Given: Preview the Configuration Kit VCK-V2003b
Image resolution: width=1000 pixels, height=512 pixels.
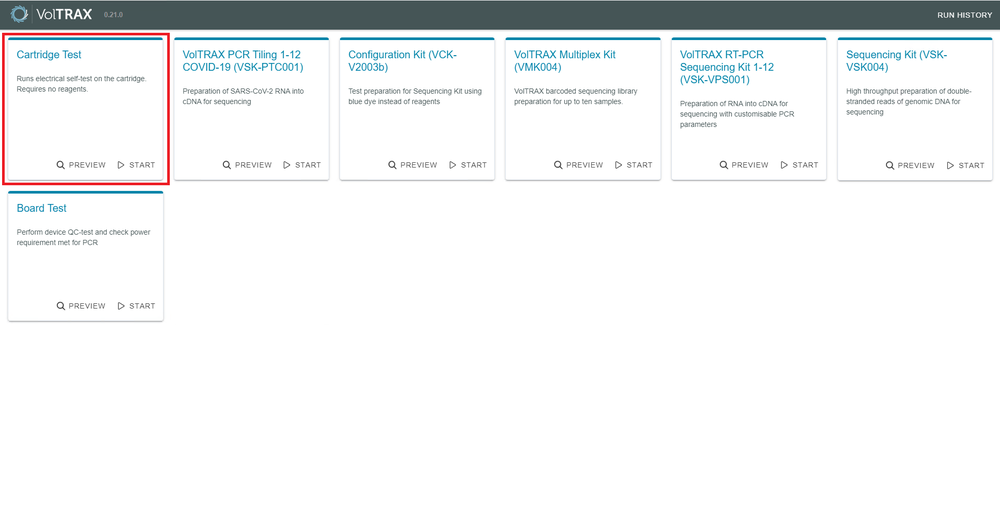Looking at the screenshot, I should pos(413,165).
